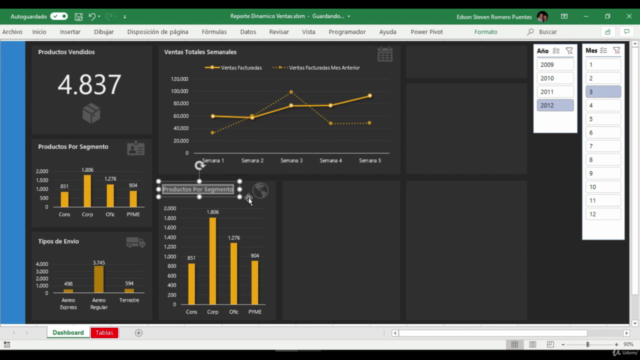
Task: Click the rotation handle of selected text box
Action: (x=199, y=165)
